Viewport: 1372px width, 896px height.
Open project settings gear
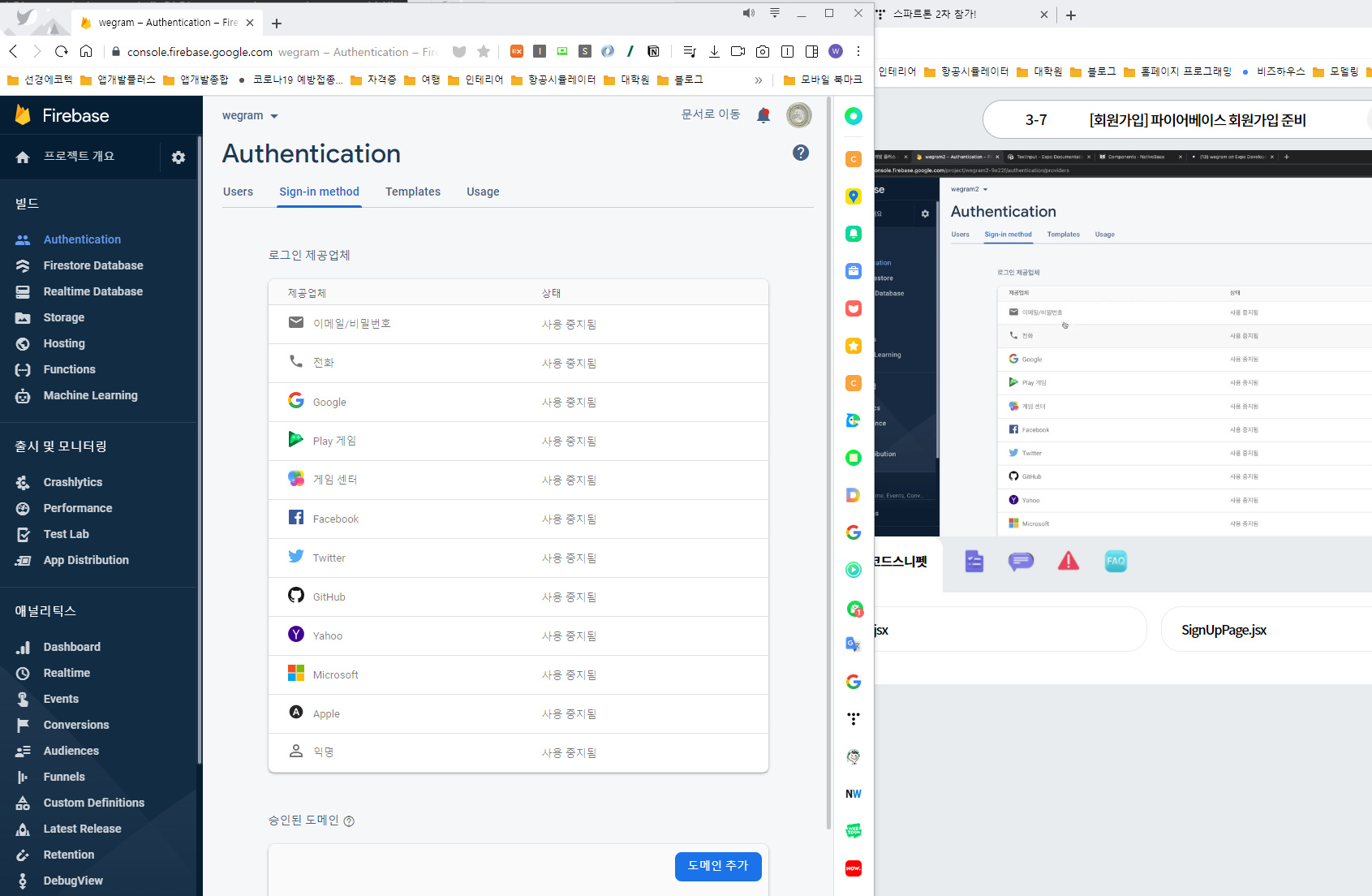[178, 157]
